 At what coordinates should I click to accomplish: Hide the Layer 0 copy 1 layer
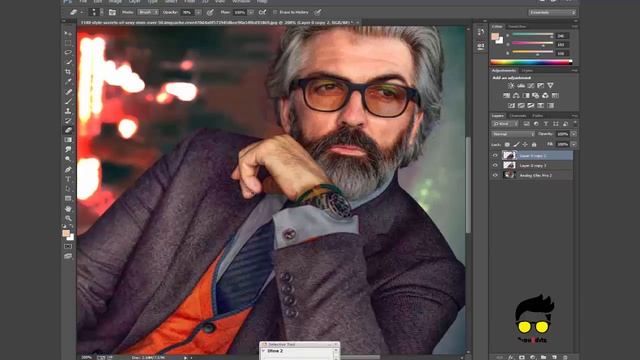pos(495,165)
